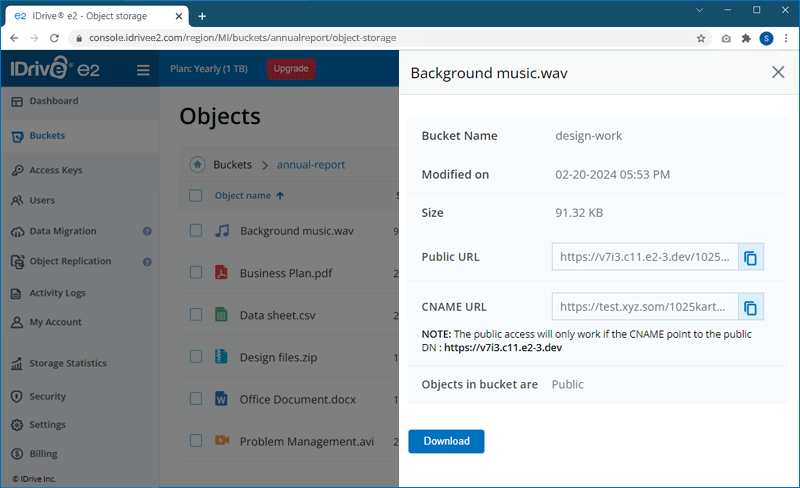Copy the Public URL to clipboard
Screen dimensions: 800x488
(x=751, y=257)
